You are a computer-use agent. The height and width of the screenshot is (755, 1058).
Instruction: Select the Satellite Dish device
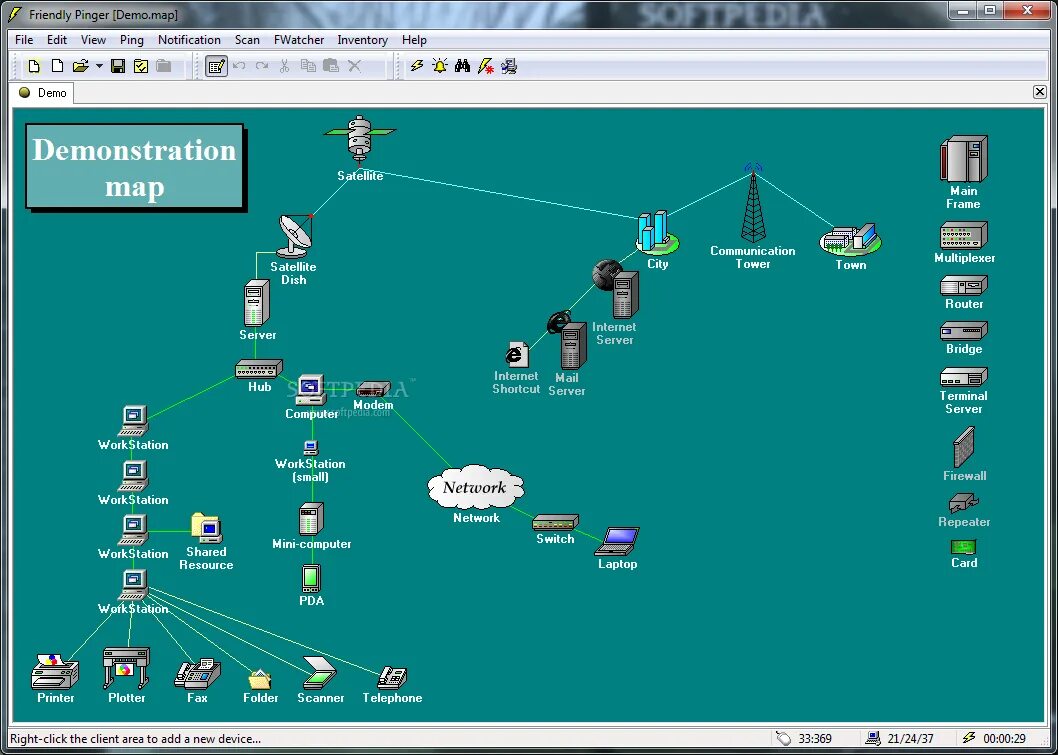pos(295,236)
